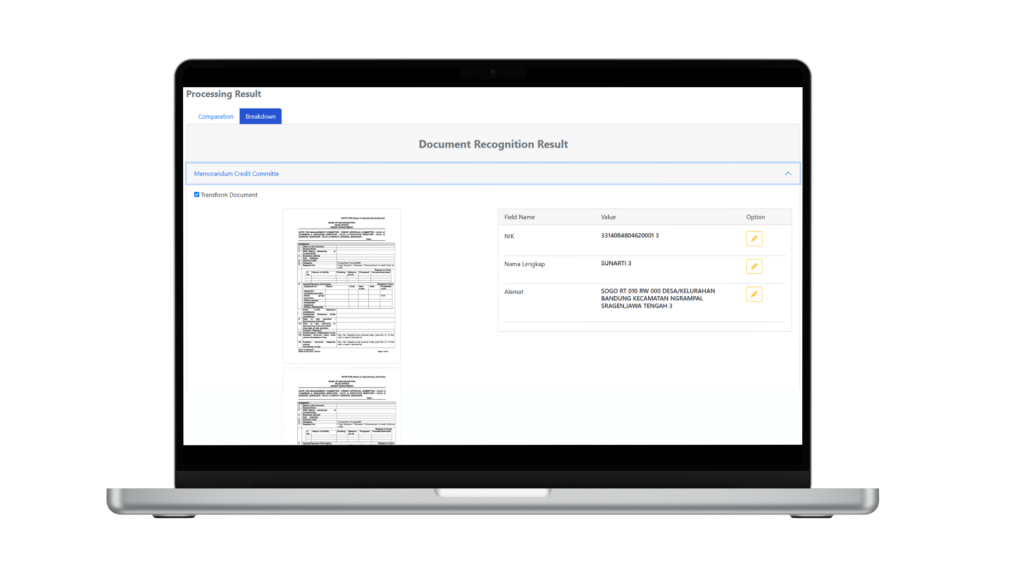Click the Nama Lengkap field label

524,264
